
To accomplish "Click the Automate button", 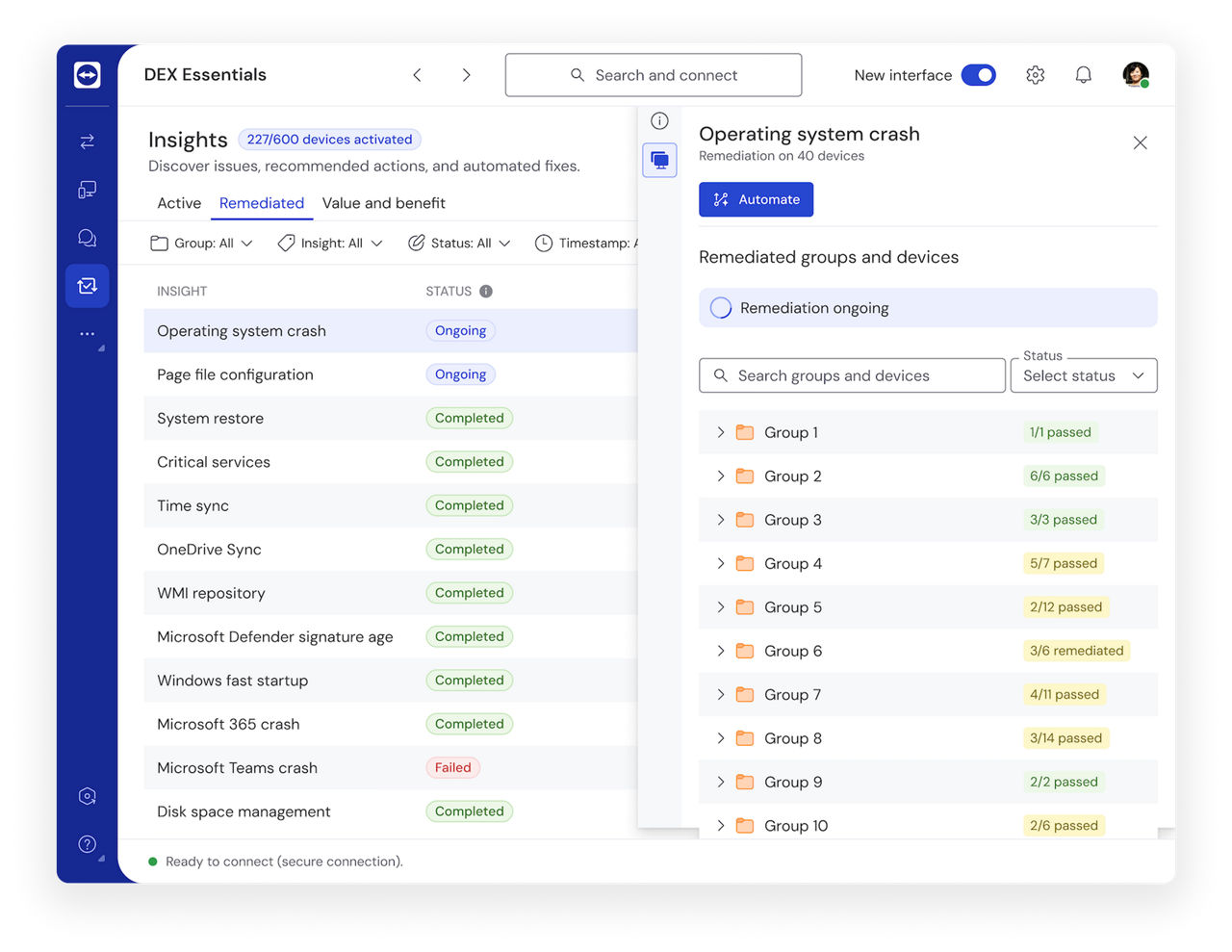I will coord(757,199).
